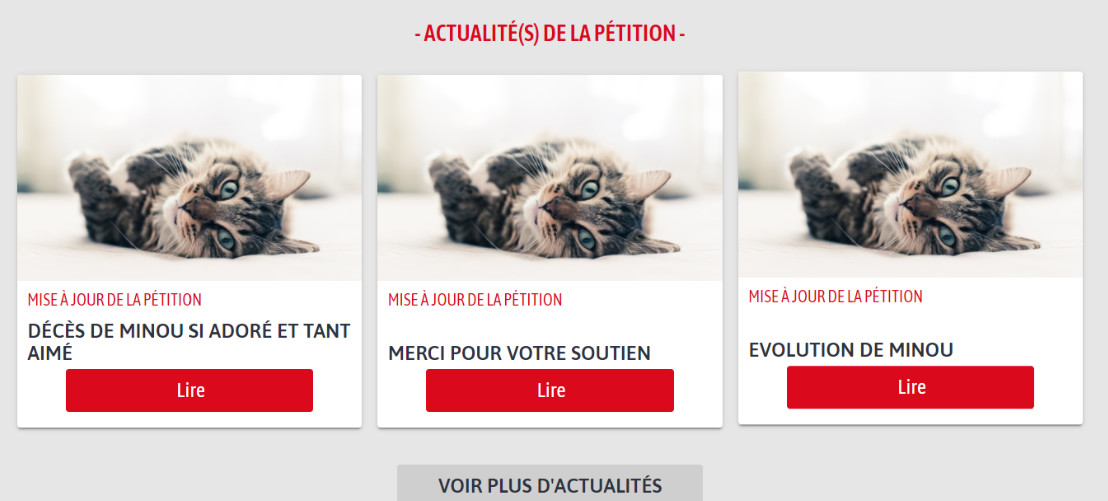The width and height of the screenshot is (1108, 501).
Task: Select the Merci pour votre soutien title
Action: click(x=519, y=353)
